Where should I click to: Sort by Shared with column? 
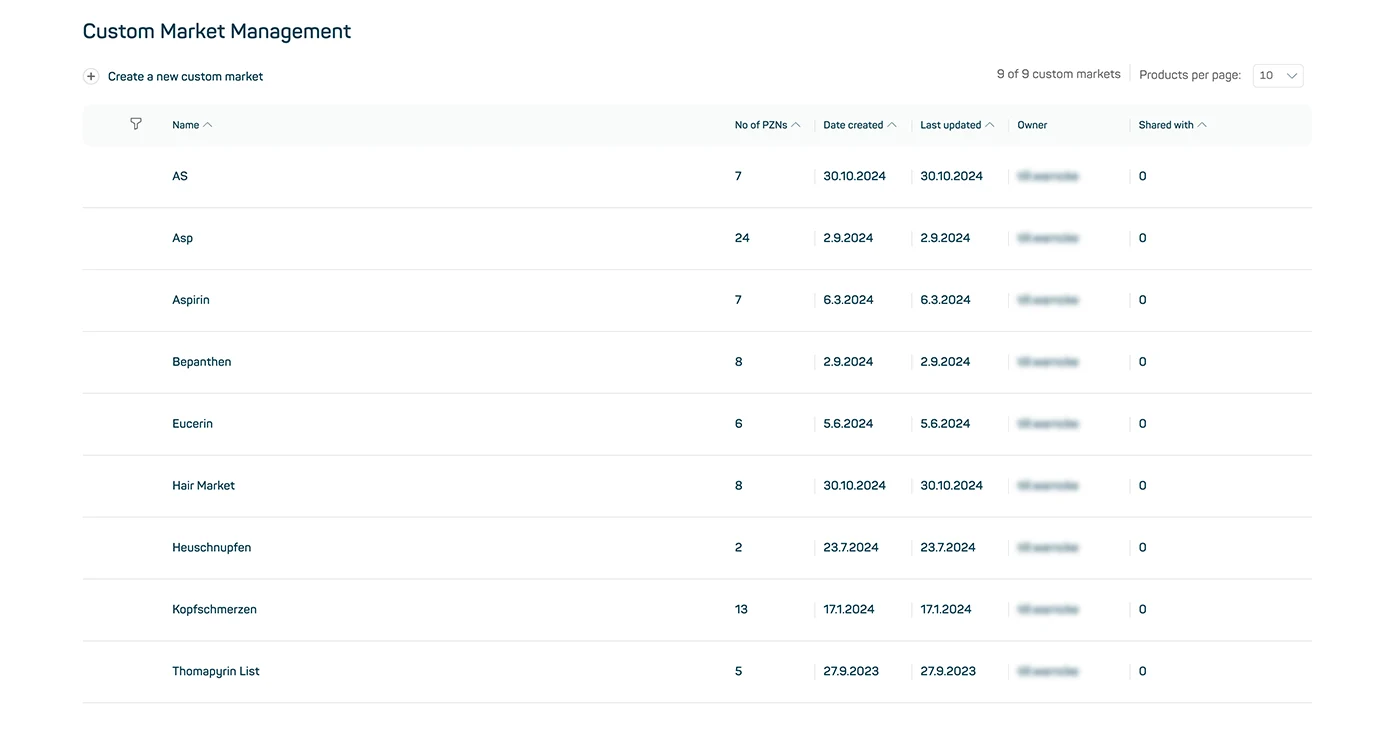coord(1172,125)
